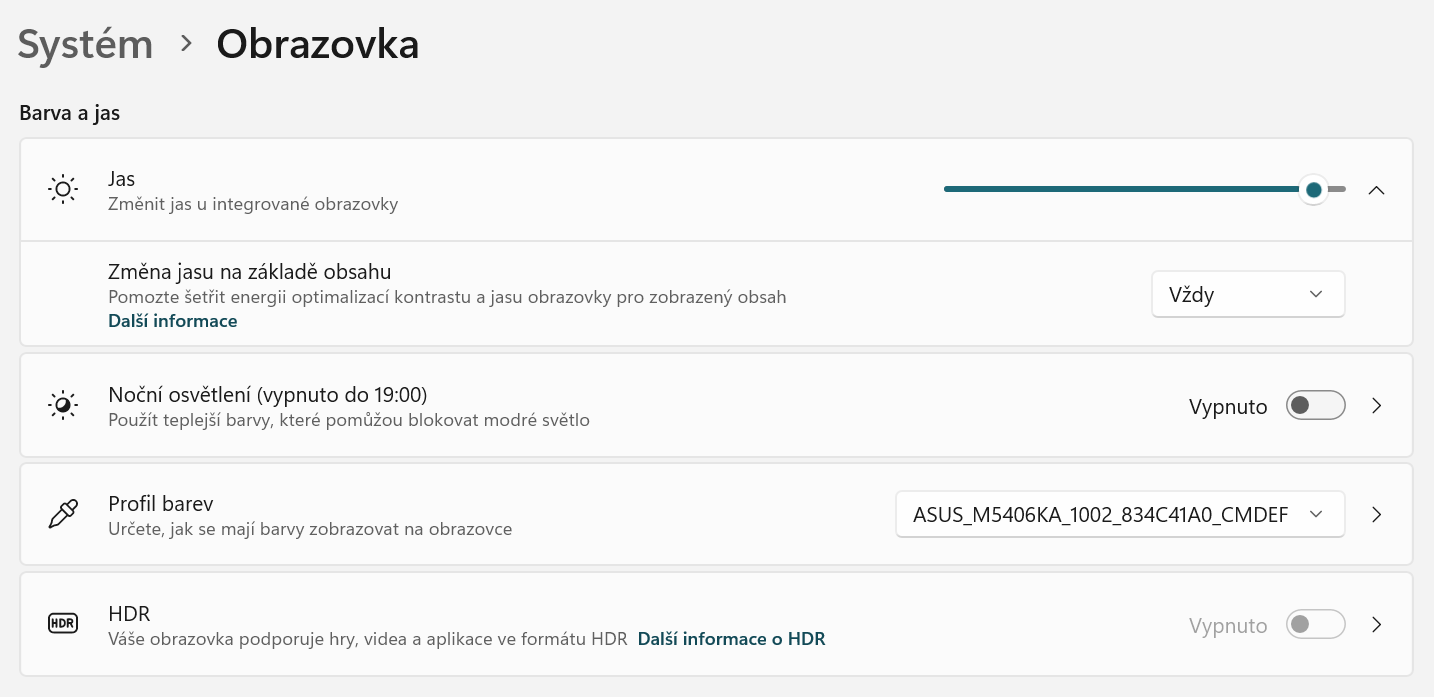Click the Použít teplejší barvy description text
The height and width of the screenshot is (697, 1434).
coord(349,420)
